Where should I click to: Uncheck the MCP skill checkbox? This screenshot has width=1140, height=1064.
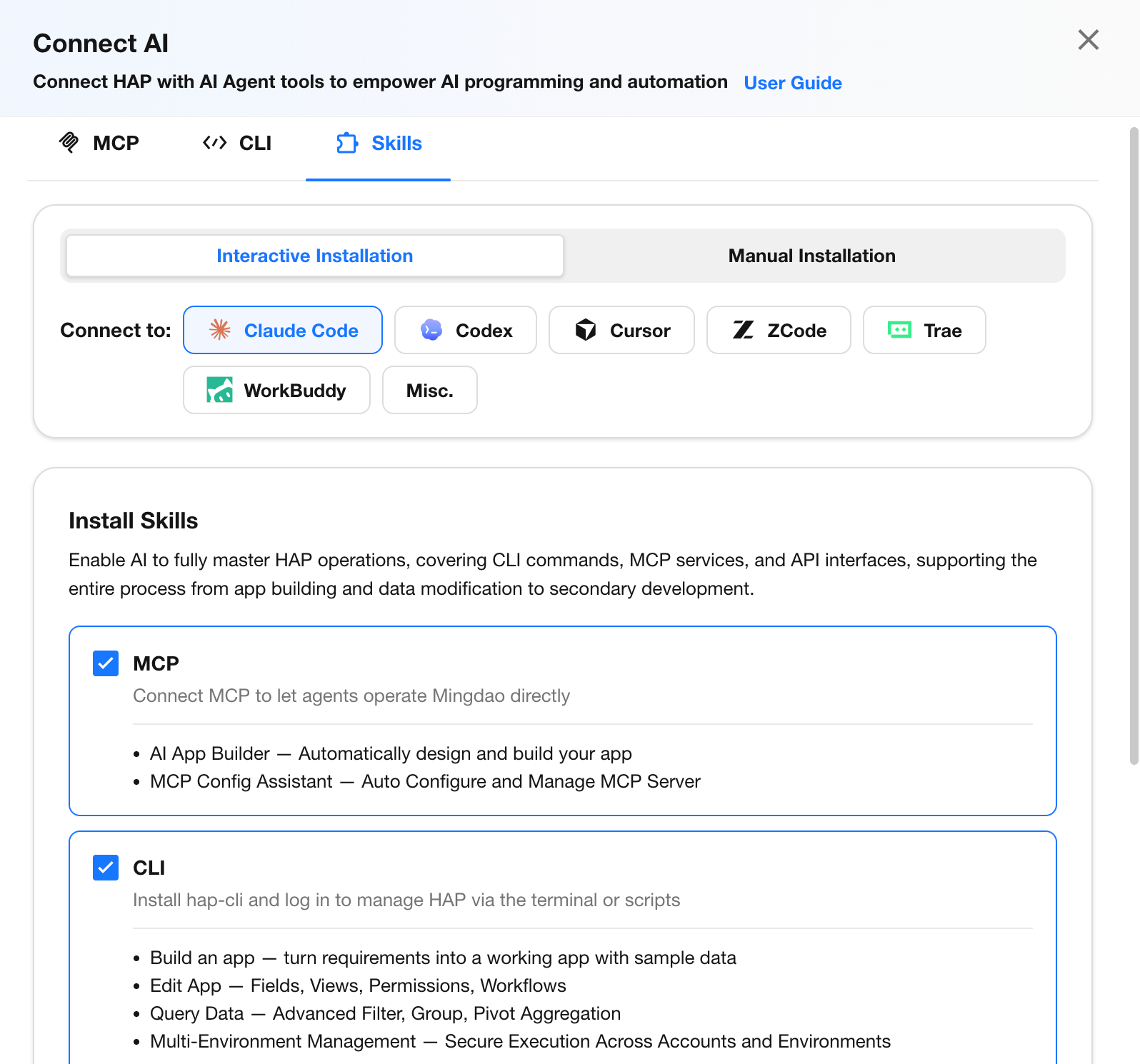(x=106, y=663)
